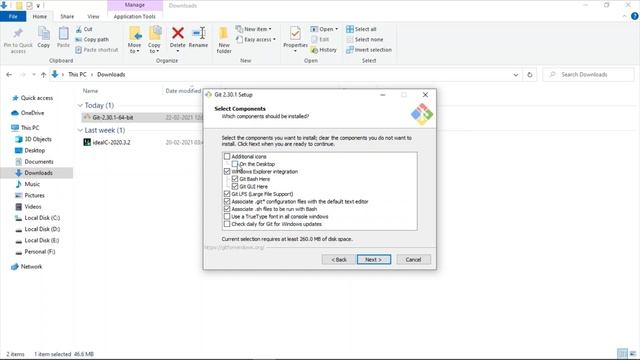The height and width of the screenshot is (360, 640).
Task: Switch to the Home ribbon tab
Action: tap(40, 16)
